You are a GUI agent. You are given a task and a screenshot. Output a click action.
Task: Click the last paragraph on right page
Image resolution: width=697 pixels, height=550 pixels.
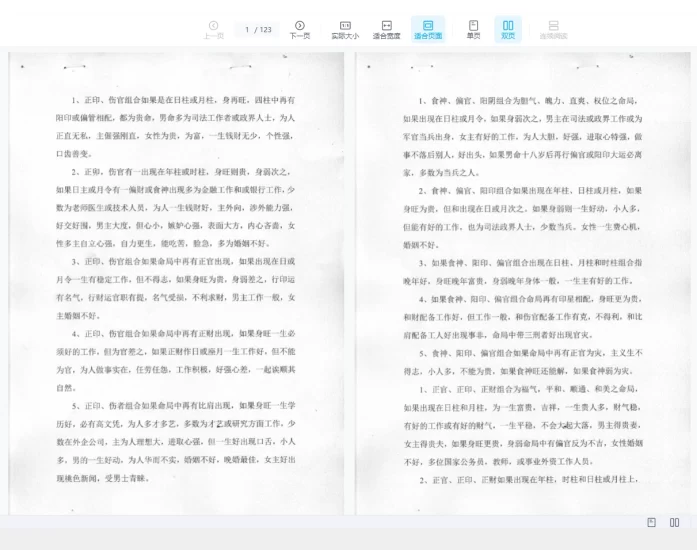[x=522, y=479]
